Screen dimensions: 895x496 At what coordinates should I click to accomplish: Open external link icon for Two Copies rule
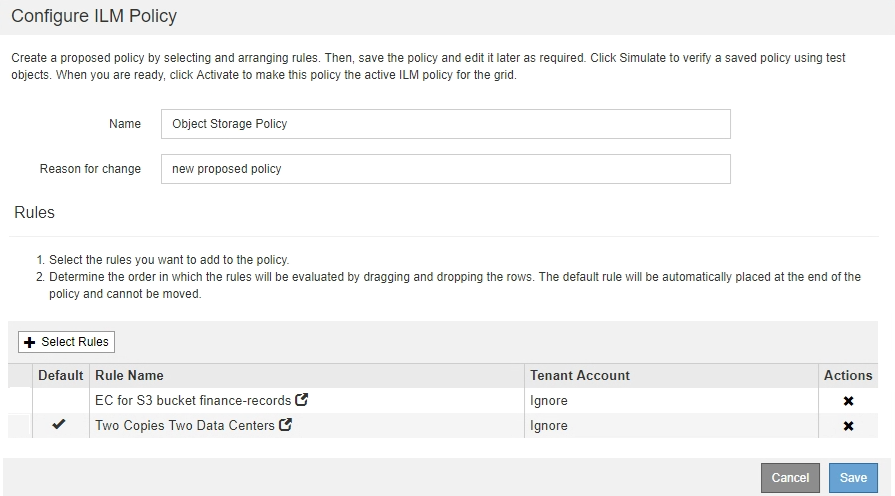pos(285,425)
